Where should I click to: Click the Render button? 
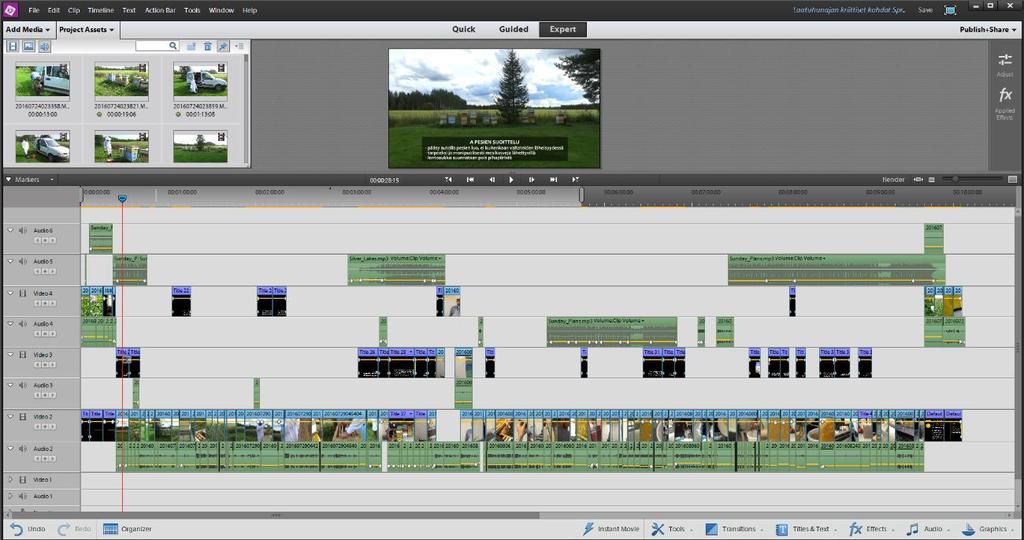click(893, 180)
